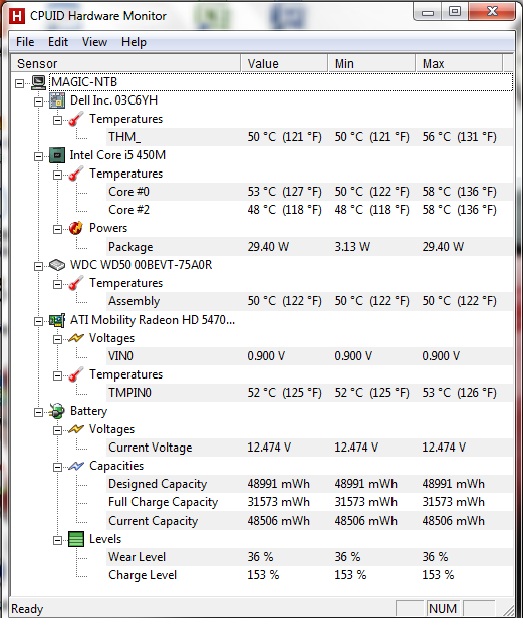The height and width of the screenshot is (628, 523).
Task: Click the green Levels icon
Action: pos(76,539)
